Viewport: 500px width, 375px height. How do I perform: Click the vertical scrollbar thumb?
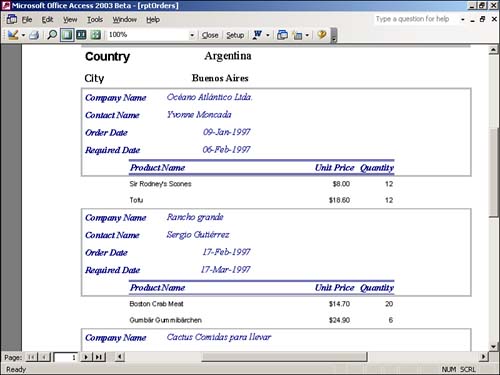[x=494, y=173]
